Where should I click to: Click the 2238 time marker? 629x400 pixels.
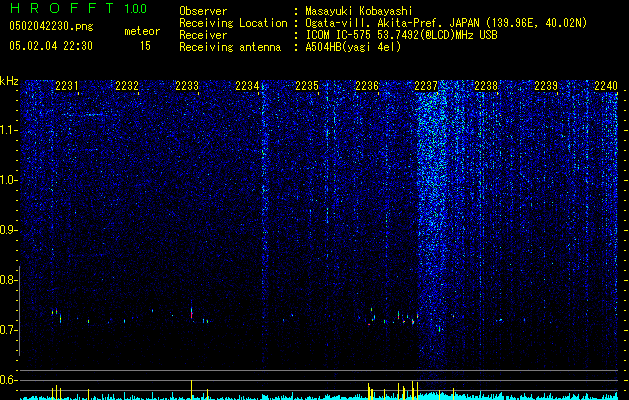(486, 86)
